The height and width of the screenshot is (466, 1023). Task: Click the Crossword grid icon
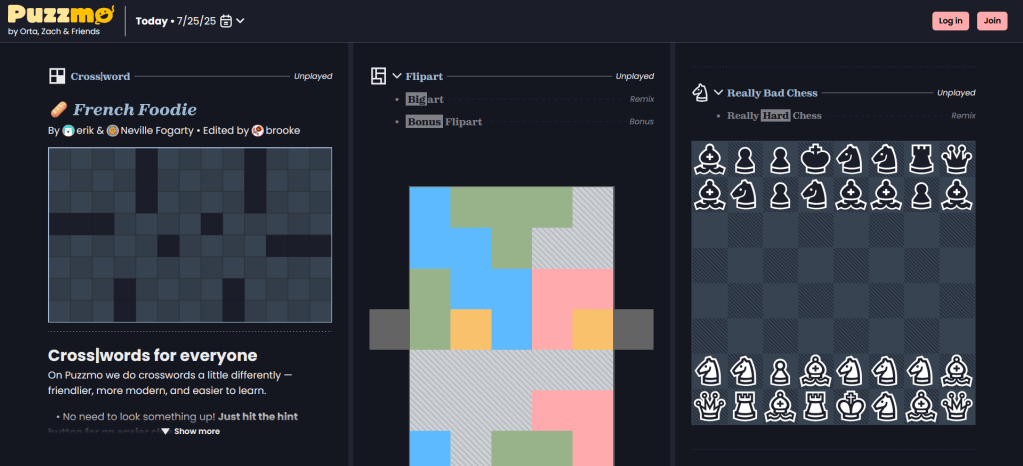click(57, 76)
